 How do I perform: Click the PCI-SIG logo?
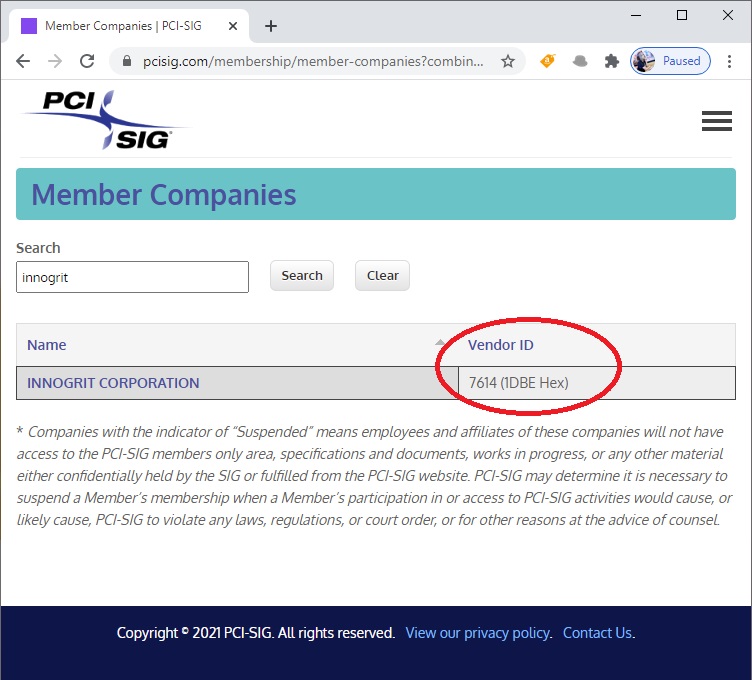pyautogui.click(x=106, y=120)
